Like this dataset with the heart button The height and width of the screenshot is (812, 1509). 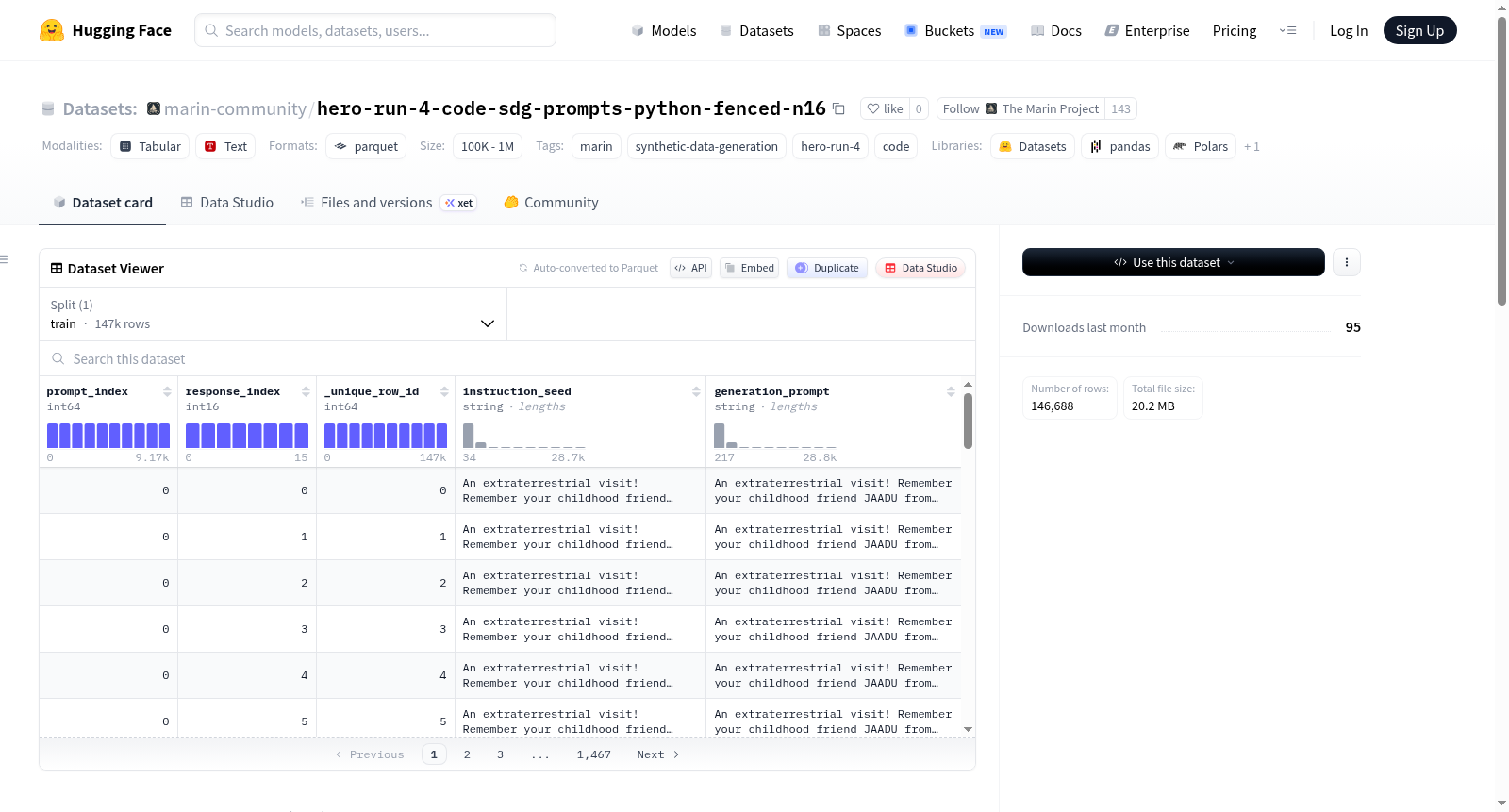click(885, 108)
